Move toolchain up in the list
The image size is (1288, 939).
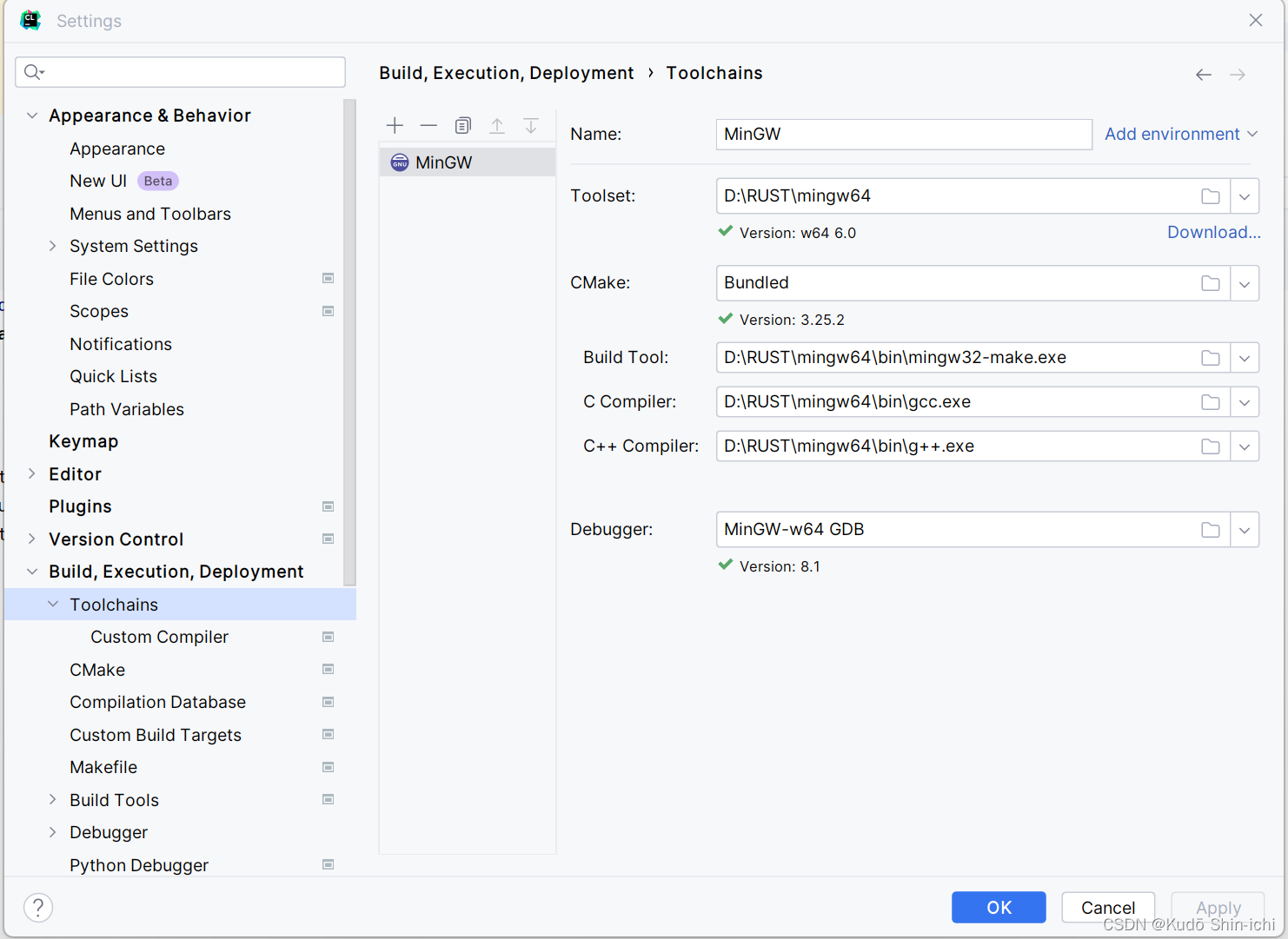497,126
